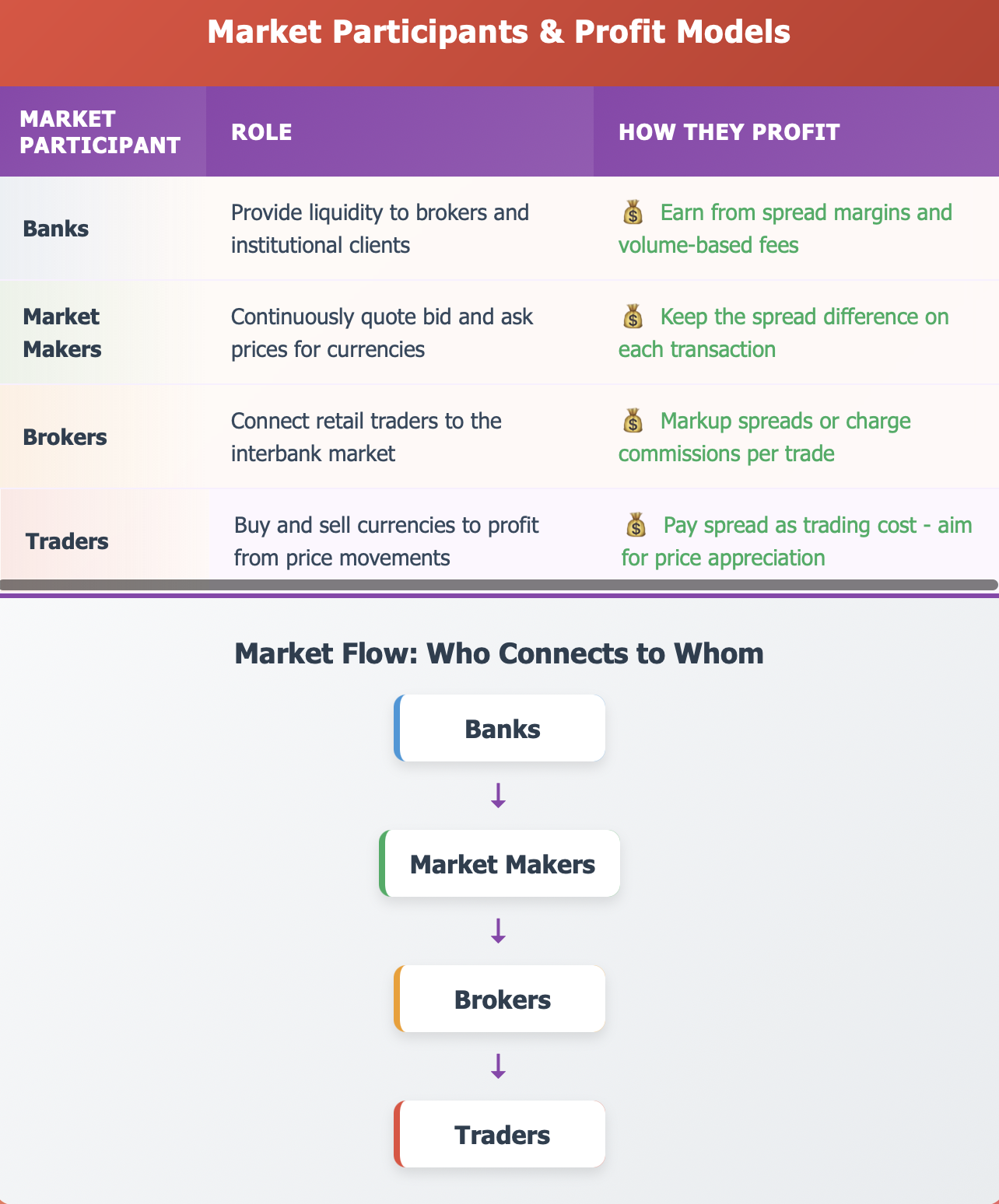Click the Market Flow section heading
The image size is (999, 1204).
pos(499,653)
